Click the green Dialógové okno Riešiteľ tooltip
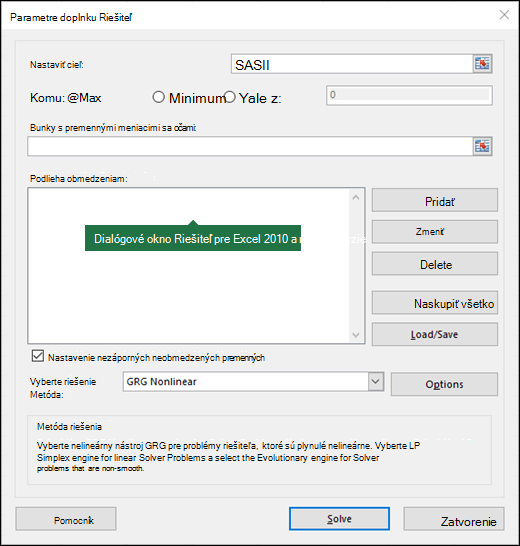Image resolution: width=520 pixels, height=546 pixels. pyautogui.click(x=193, y=238)
